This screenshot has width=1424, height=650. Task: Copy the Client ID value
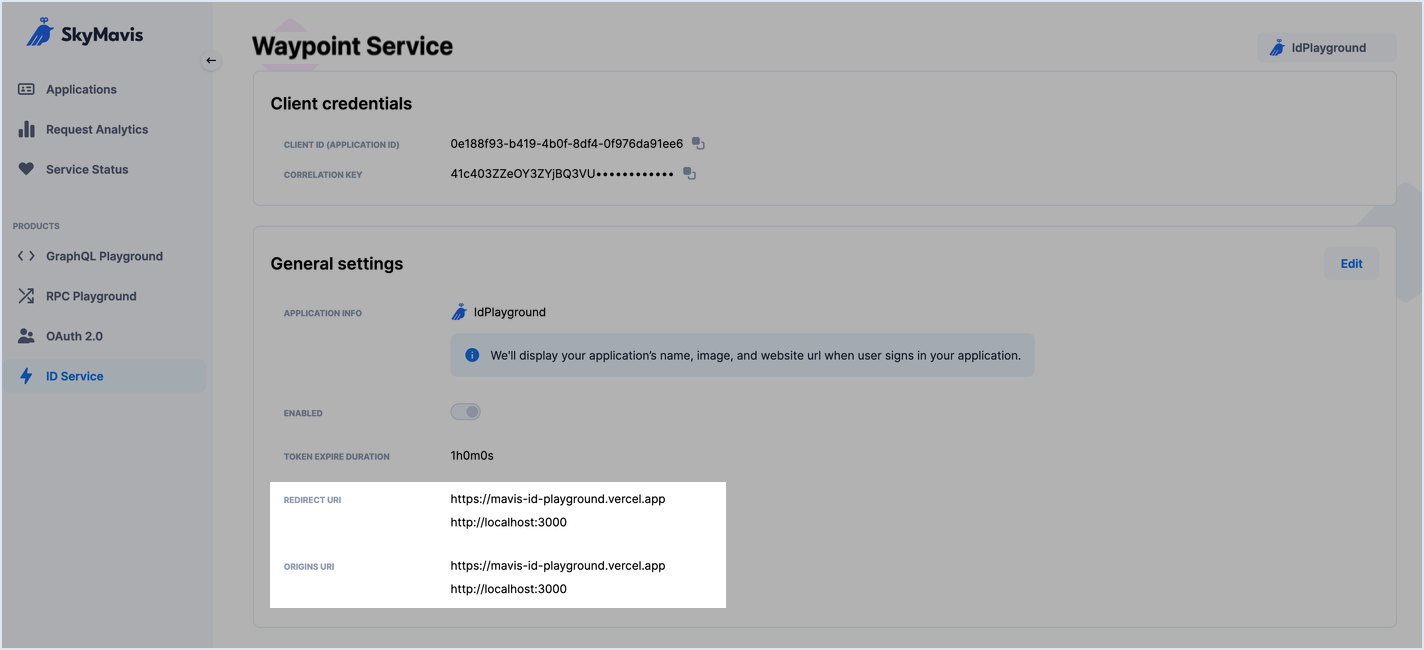point(699,144)
